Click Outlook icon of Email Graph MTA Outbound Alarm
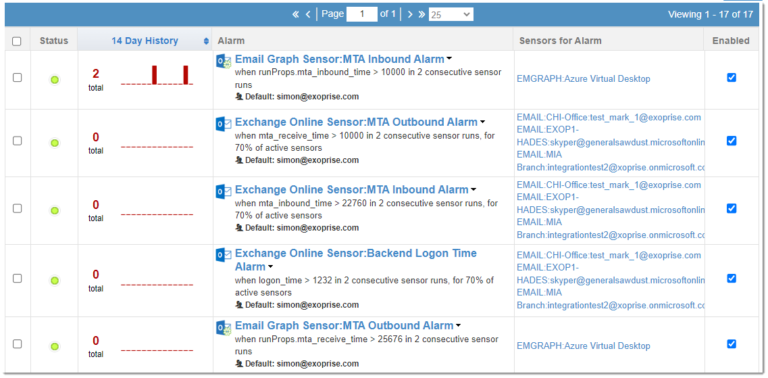 (224, 327)
